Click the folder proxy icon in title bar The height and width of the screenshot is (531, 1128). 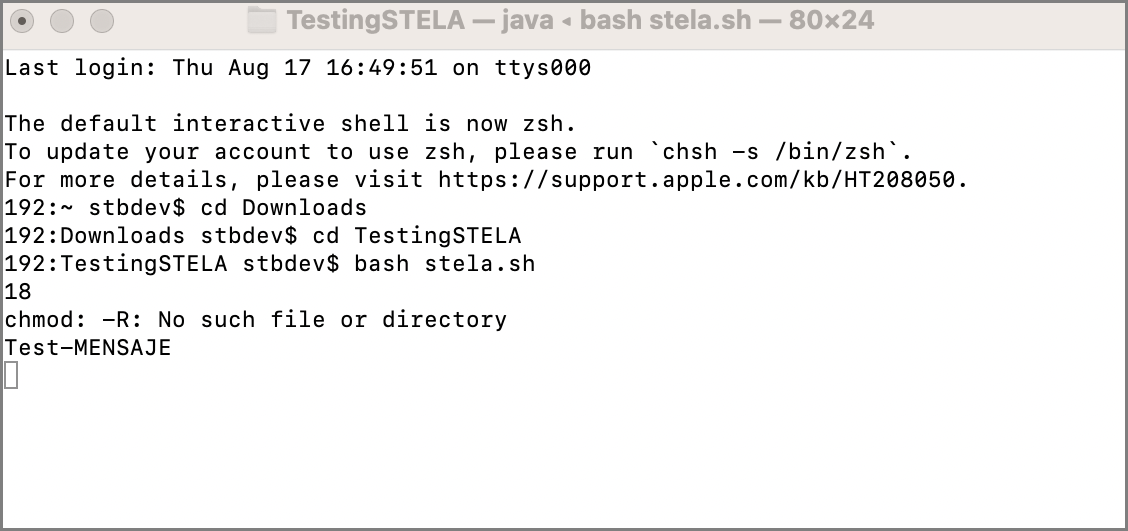pyautogui.click(x=262, y=20)
